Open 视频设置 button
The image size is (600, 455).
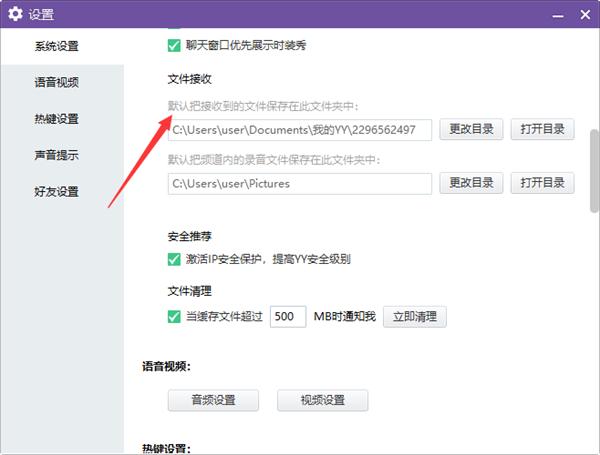323,400
